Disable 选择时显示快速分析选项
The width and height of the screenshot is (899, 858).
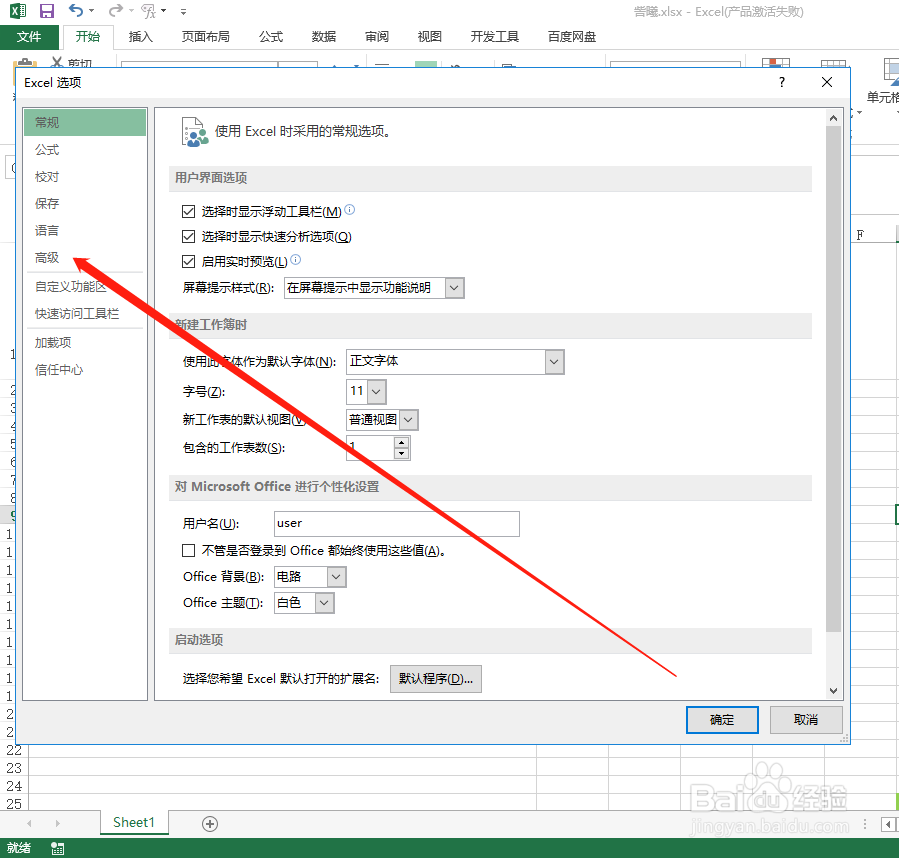187,236
